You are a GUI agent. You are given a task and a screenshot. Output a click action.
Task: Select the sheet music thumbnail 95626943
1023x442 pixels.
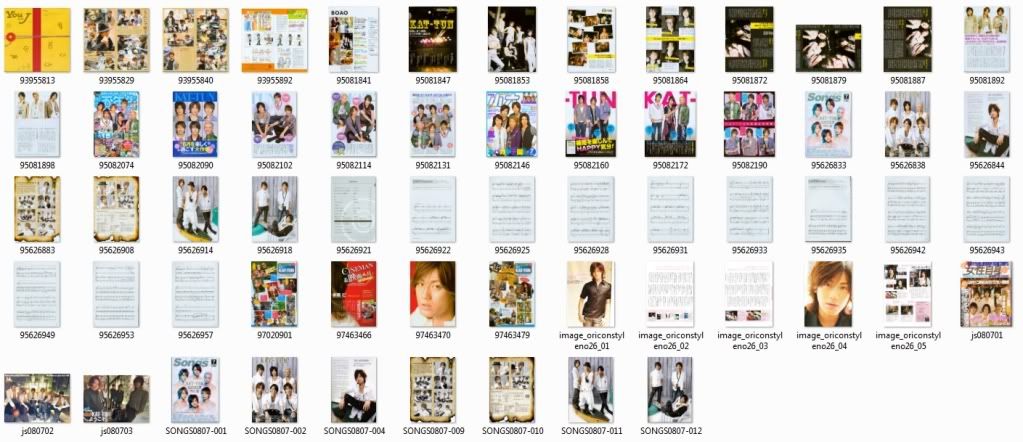986,209
